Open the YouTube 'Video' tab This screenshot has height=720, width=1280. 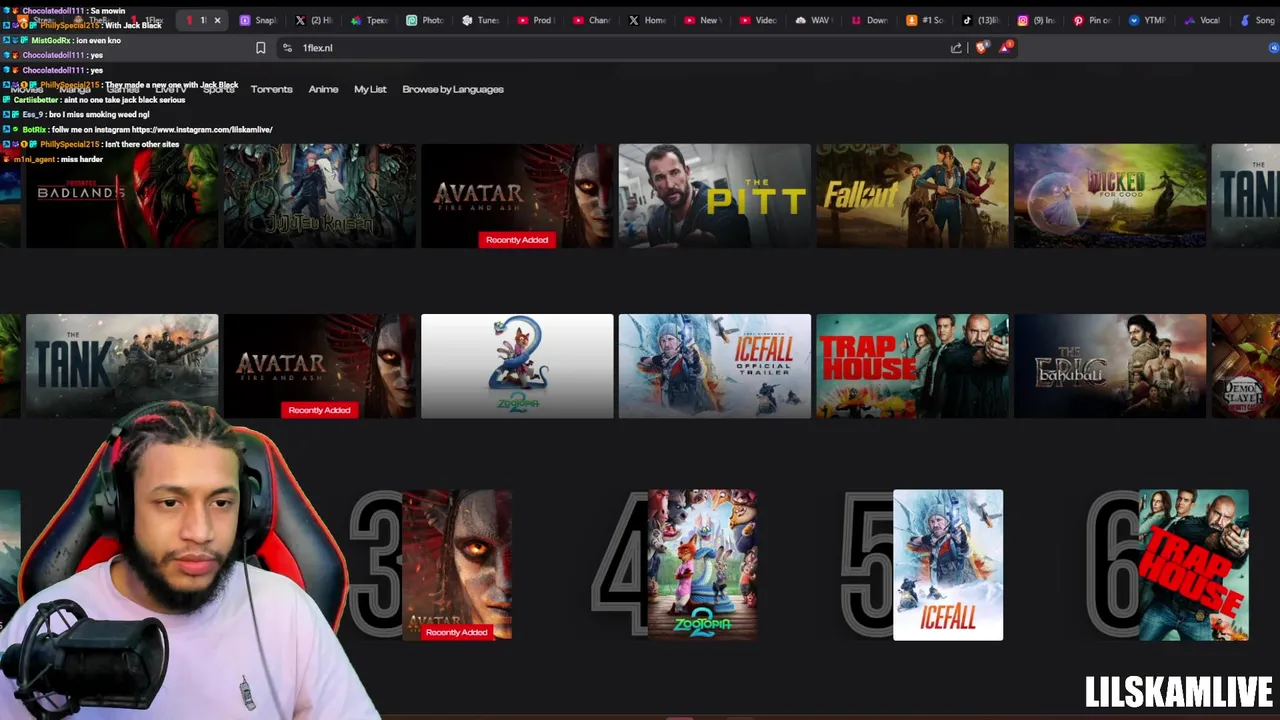758,20
